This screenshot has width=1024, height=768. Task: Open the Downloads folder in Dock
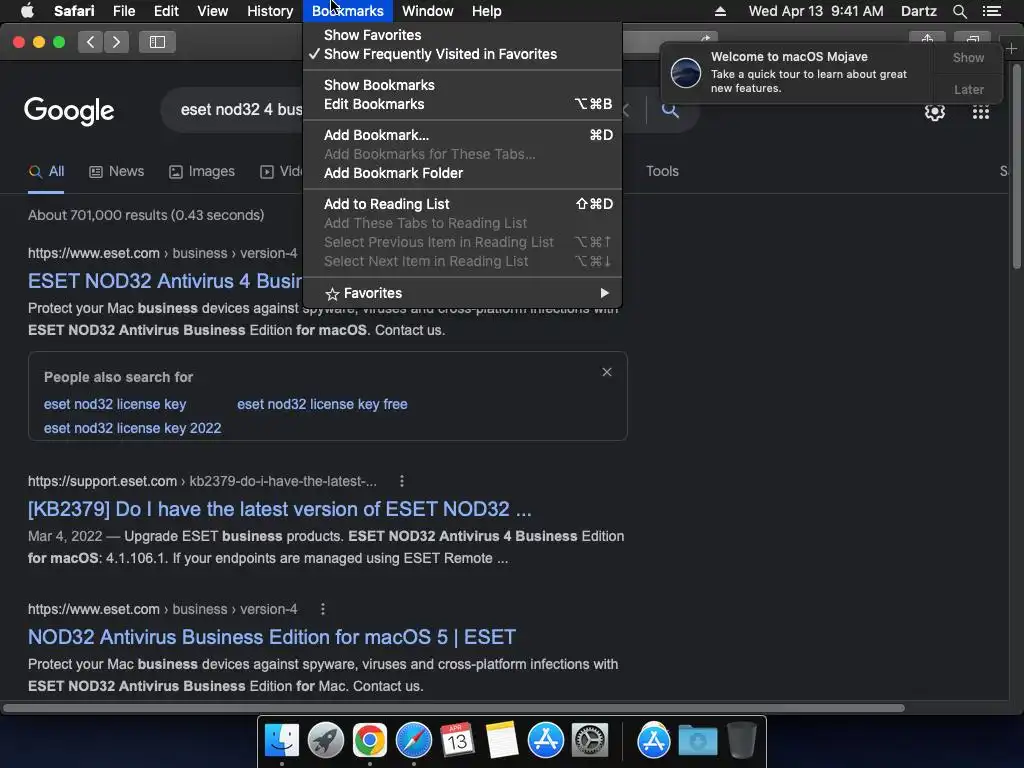pyautogui.click(x=697, y=740)
